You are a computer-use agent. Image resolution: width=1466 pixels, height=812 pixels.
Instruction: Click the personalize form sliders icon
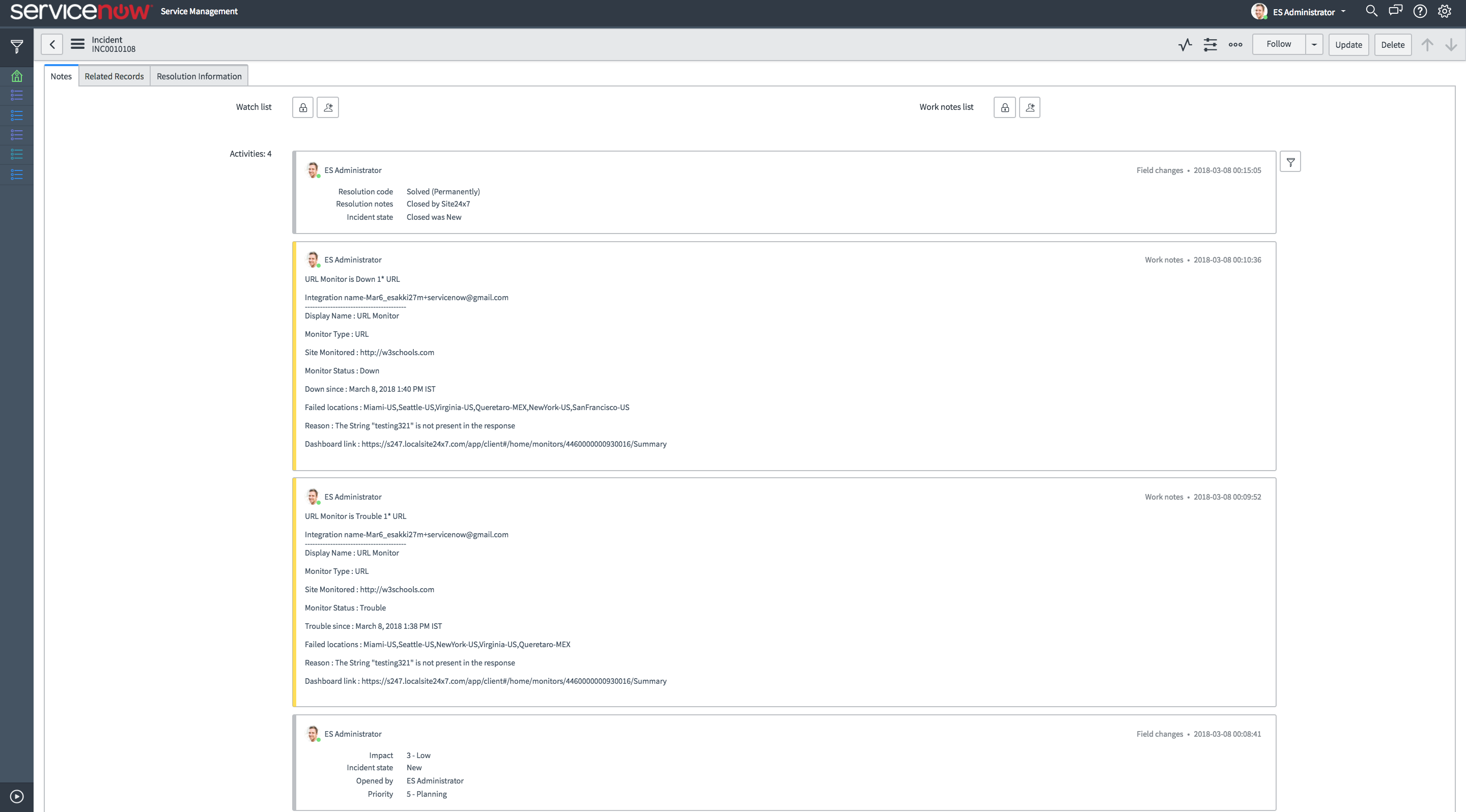(x=1210, y=44)
